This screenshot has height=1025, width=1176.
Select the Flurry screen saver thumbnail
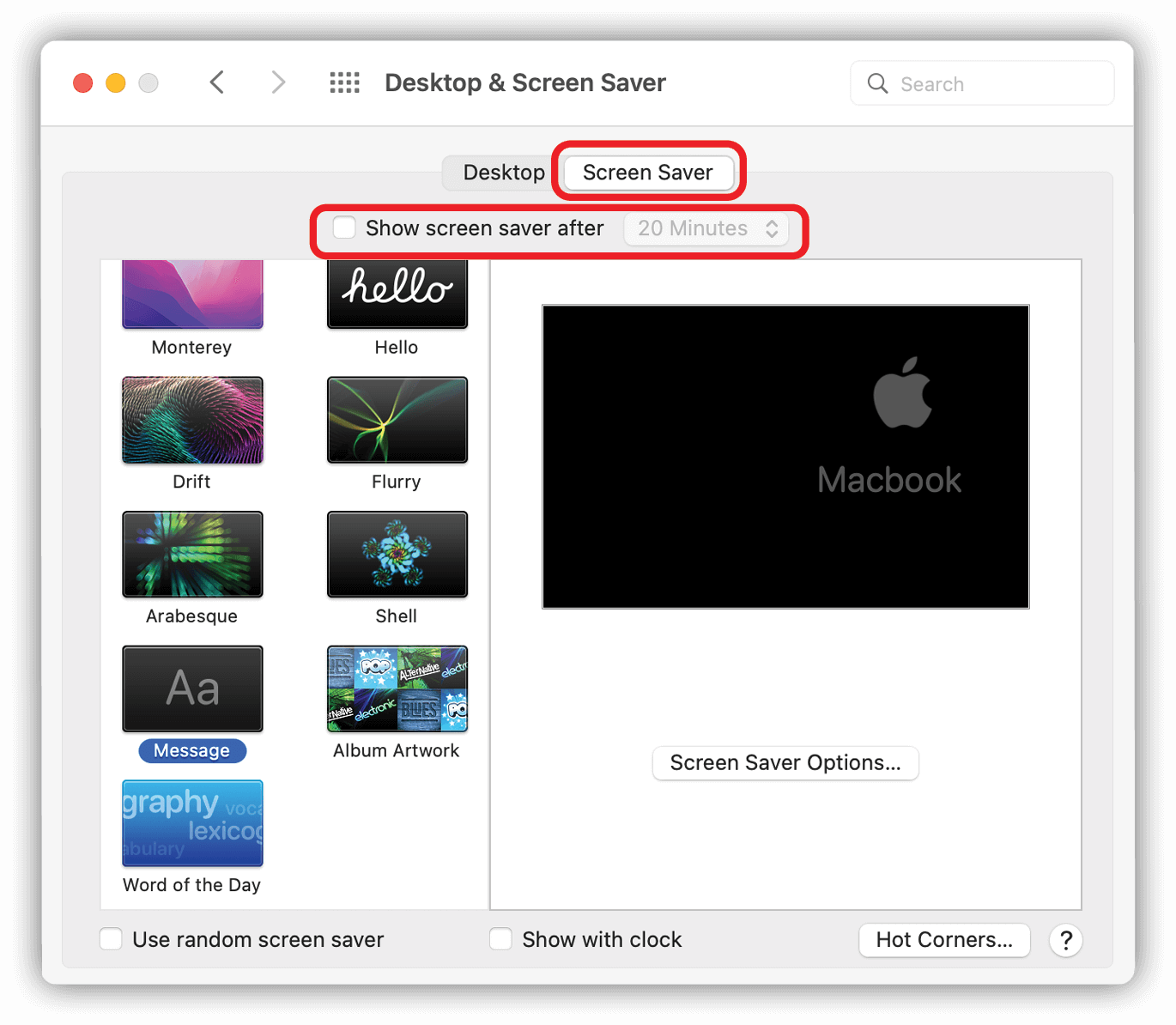coord(397,420)
